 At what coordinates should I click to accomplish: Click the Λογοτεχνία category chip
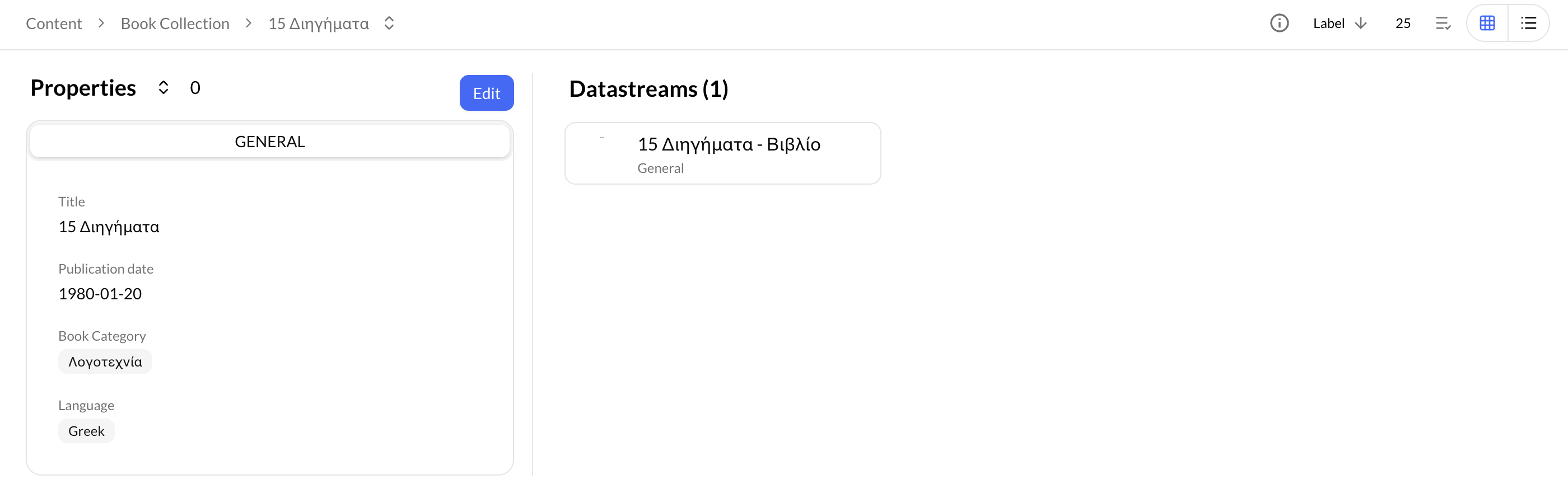tap(105, 361)
